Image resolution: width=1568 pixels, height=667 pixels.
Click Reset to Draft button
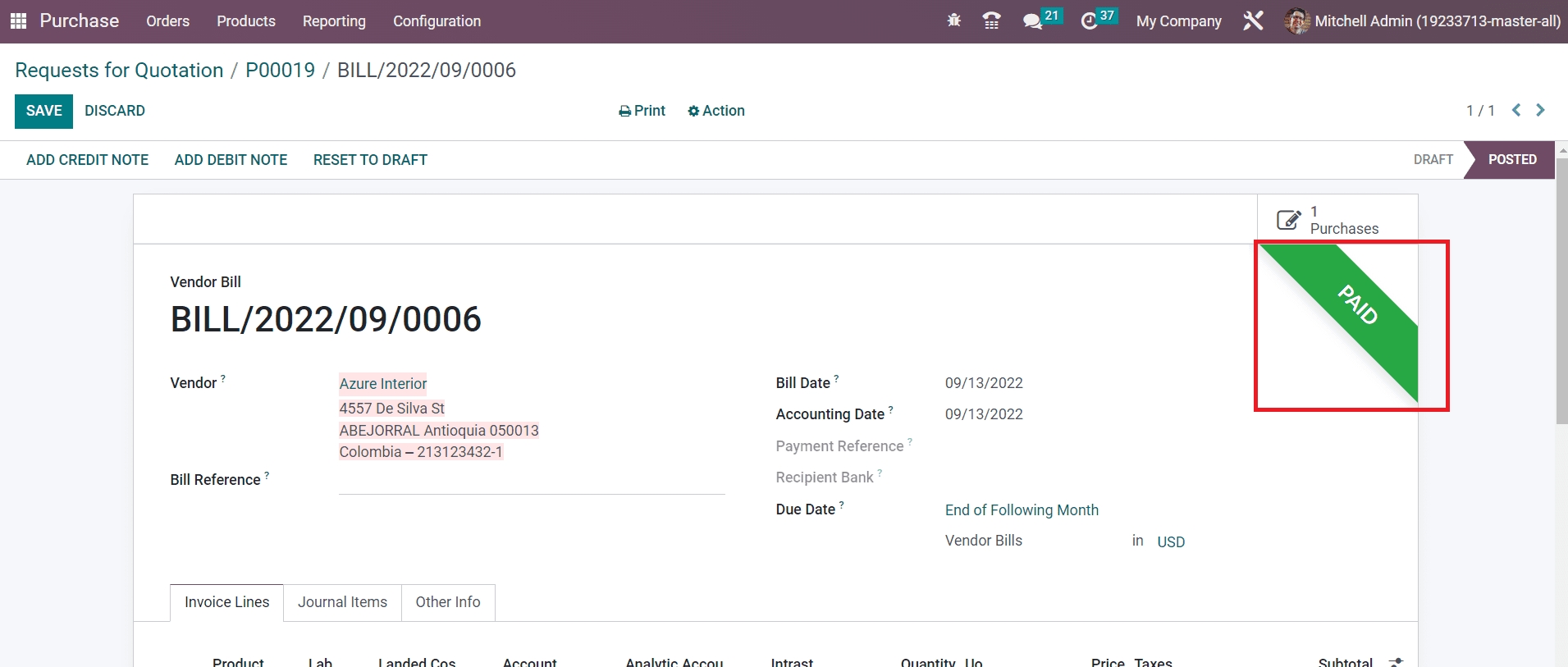click(x=370, y=160)
